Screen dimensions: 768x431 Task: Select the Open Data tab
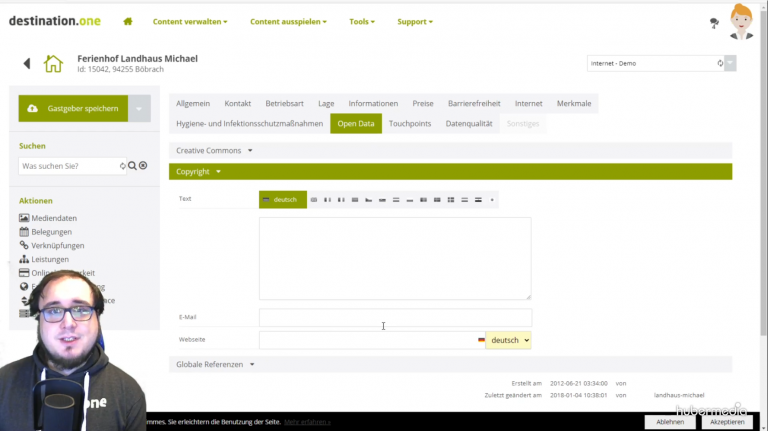(x=356, y=123)
